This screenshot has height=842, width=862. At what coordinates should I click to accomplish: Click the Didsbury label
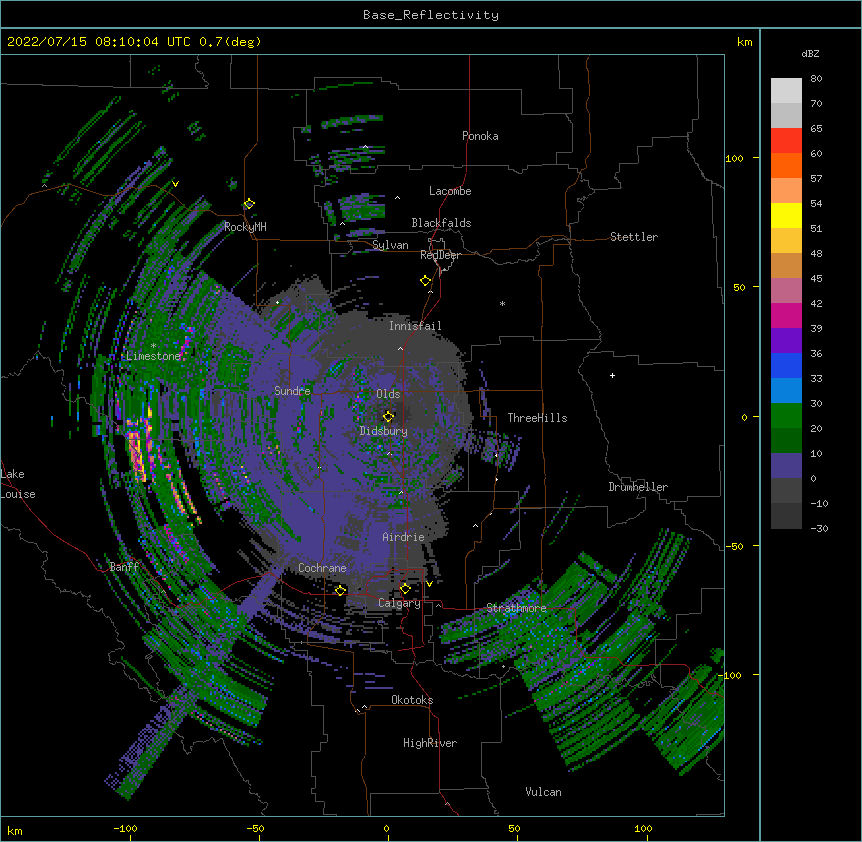point(384,431)
